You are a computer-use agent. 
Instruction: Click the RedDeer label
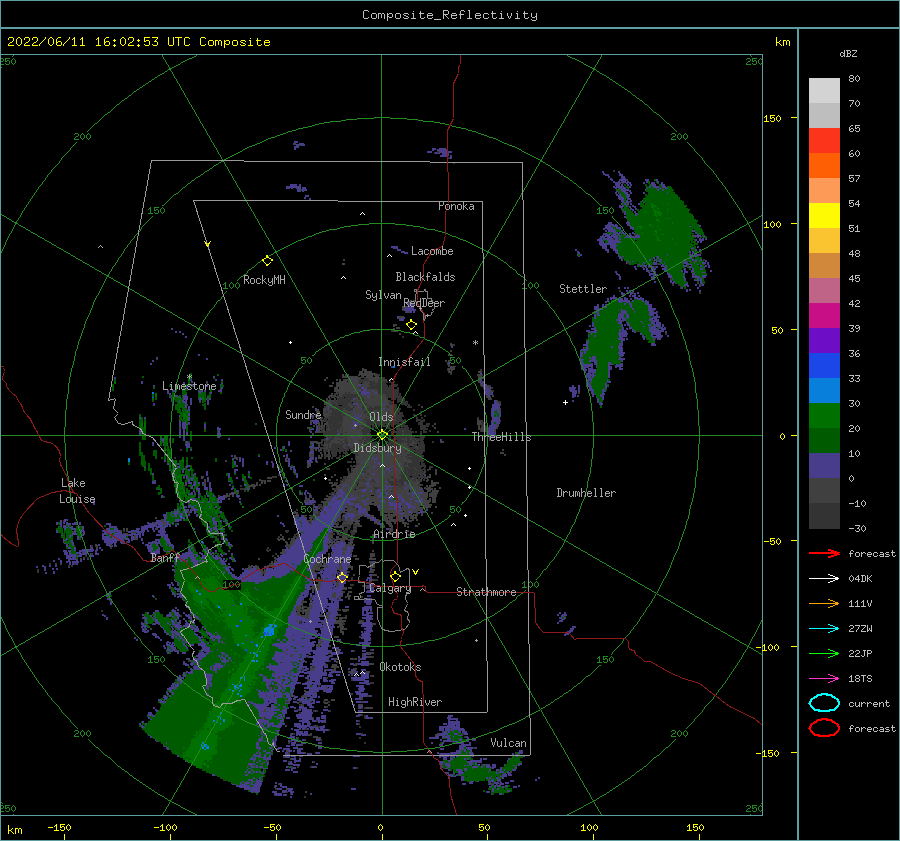tap(424, 303)
